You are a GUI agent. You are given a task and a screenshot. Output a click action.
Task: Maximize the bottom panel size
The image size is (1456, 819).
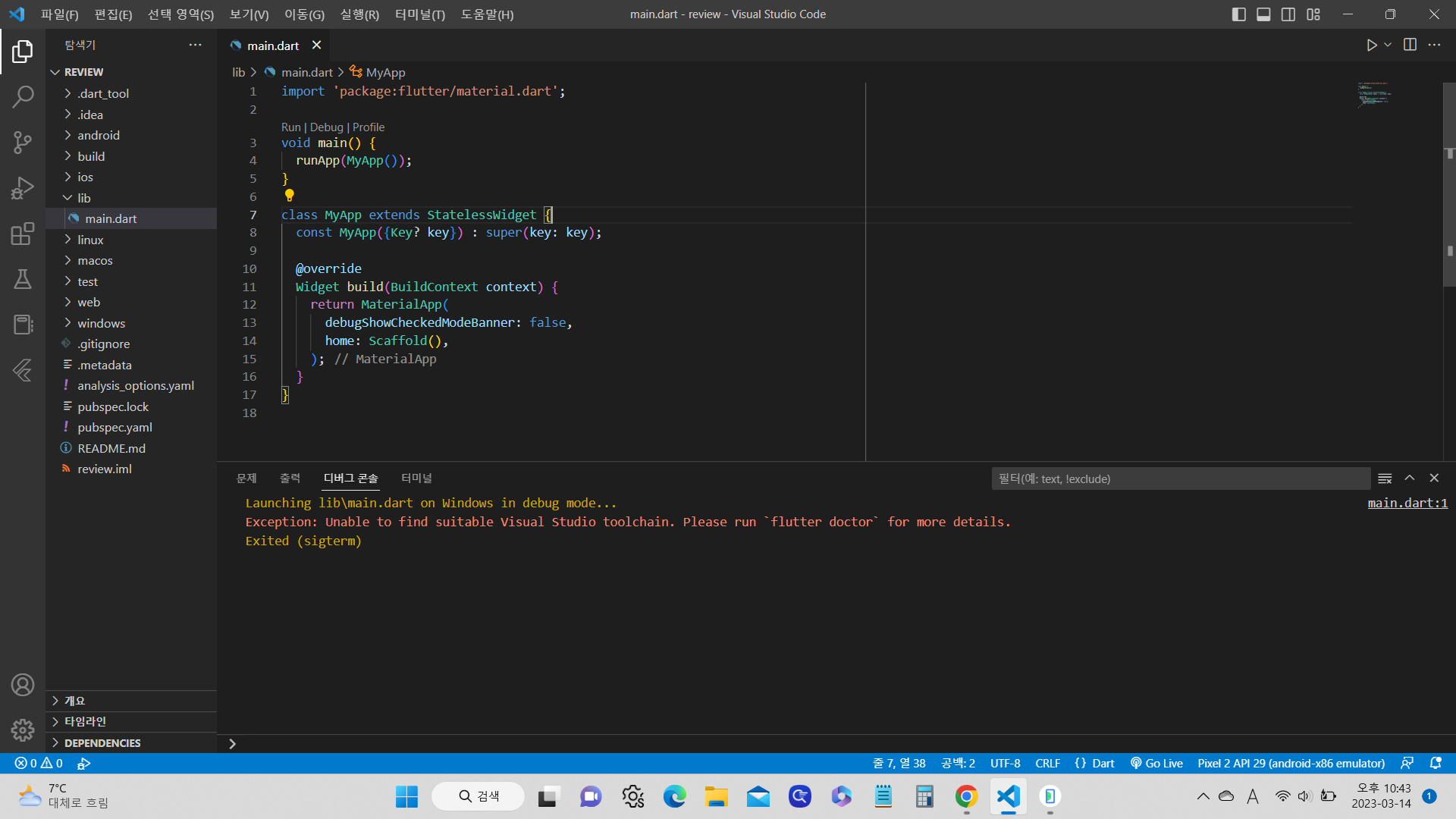tap(1410, 478)
